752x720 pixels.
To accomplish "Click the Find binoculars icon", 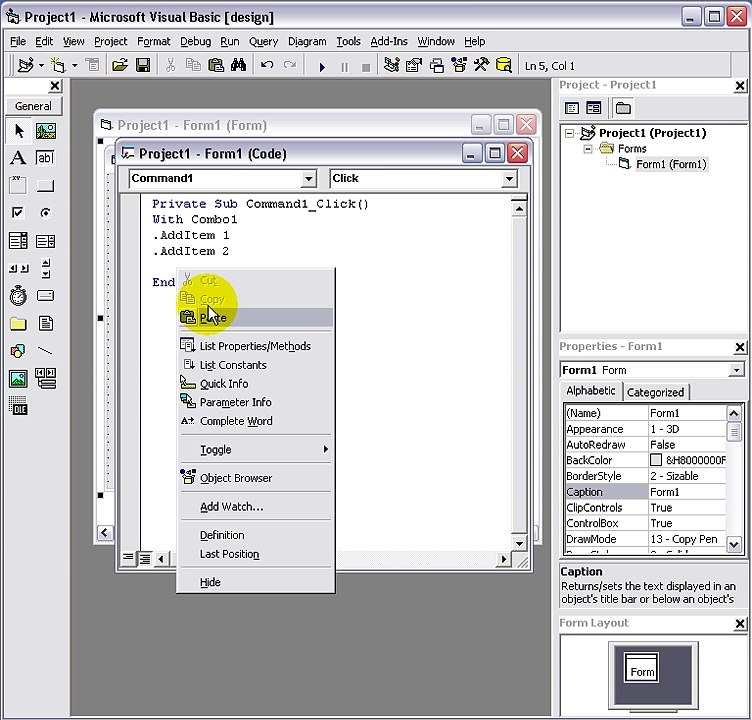I will click(x=238, y=65).
